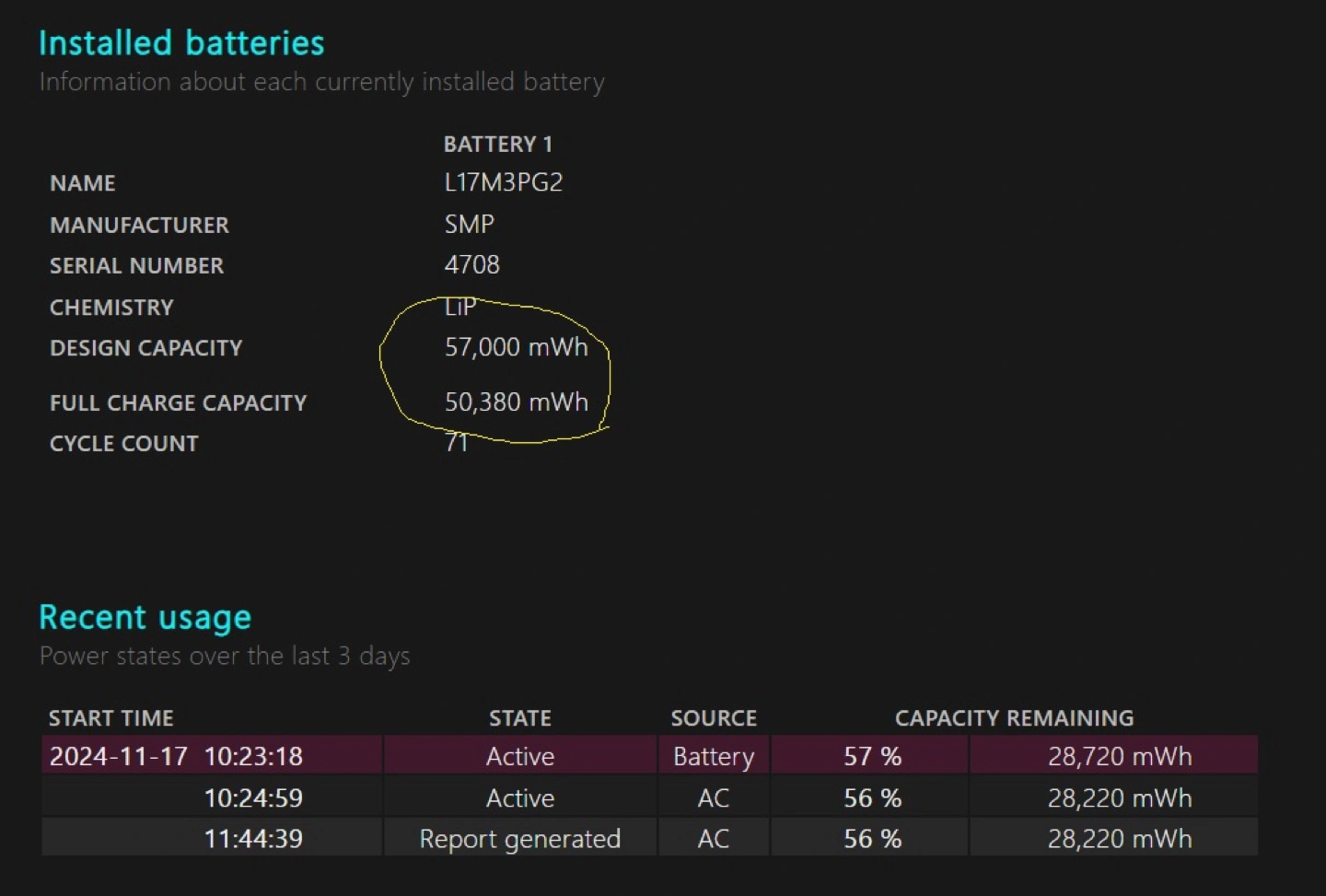Click the Installed batteries heading
1326x896 pixels.
tap(181, 43)
